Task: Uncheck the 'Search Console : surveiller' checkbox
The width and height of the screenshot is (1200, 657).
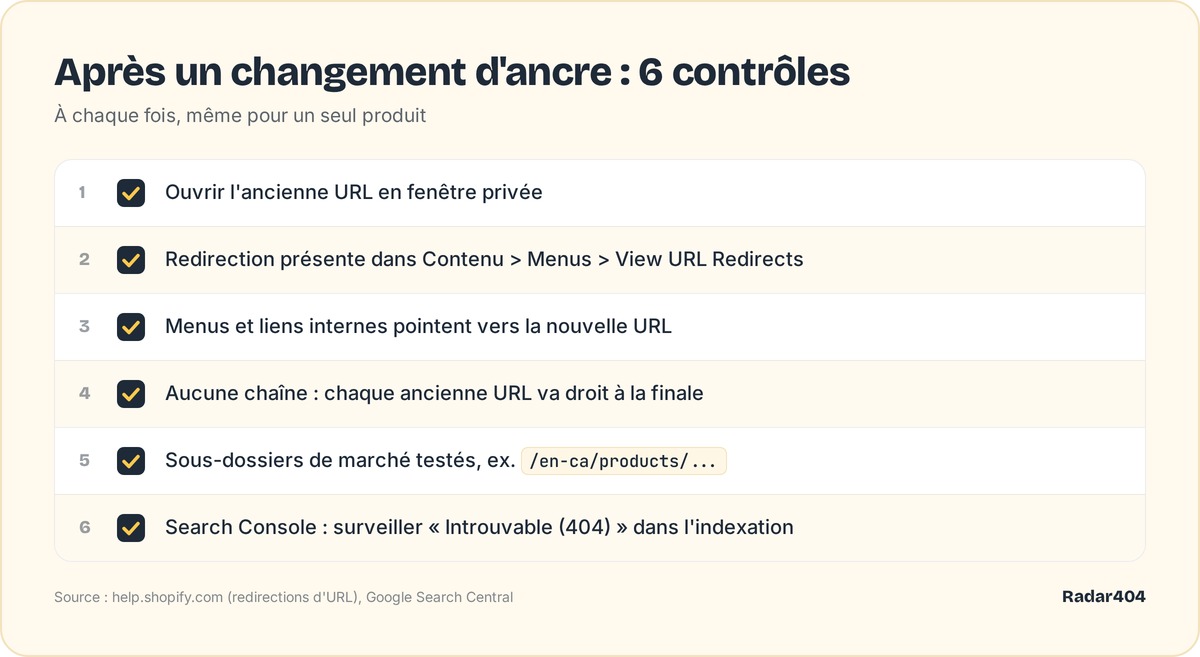Action: pos(131,528)
